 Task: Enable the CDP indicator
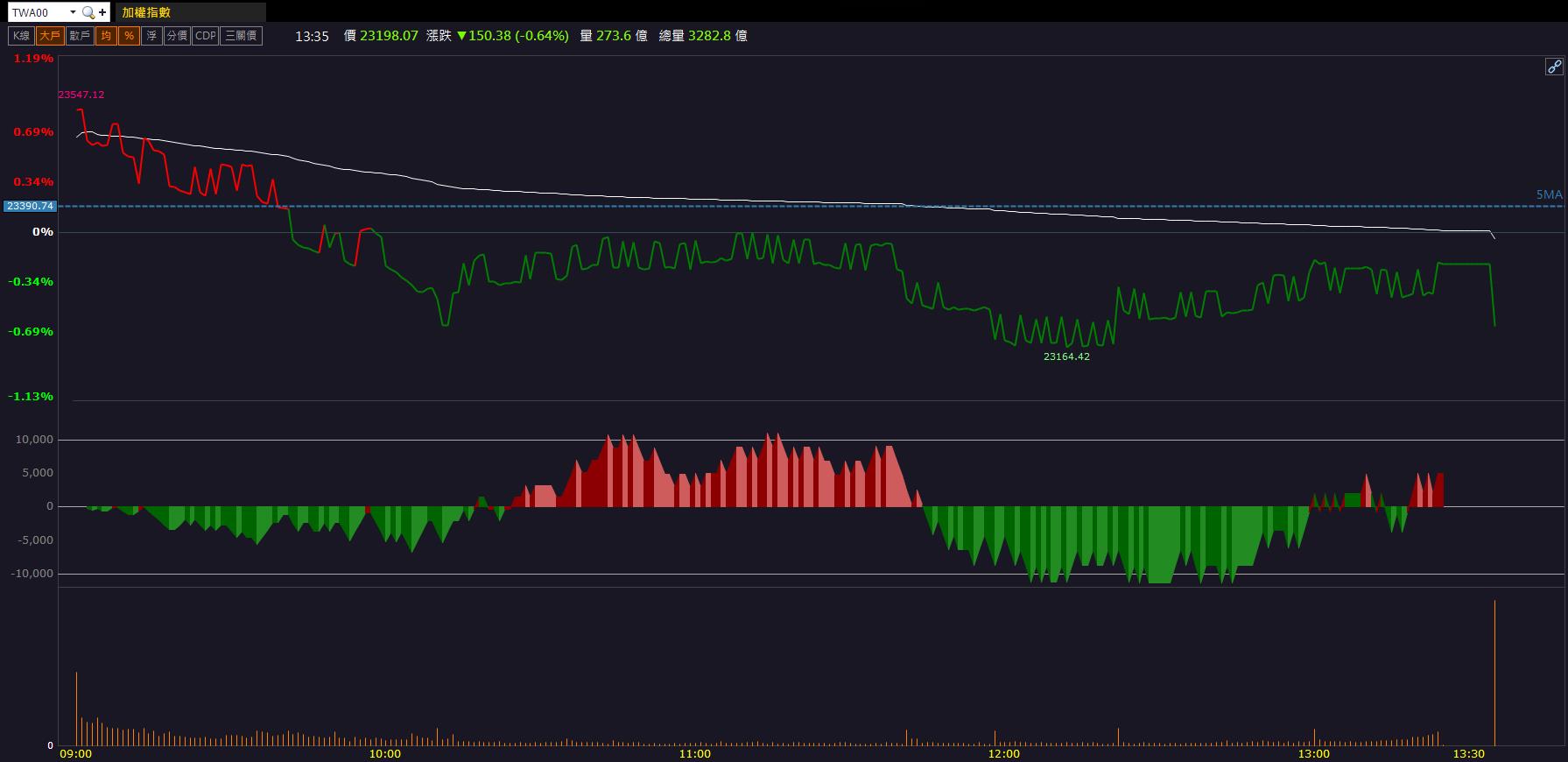[x=205, y=36]
